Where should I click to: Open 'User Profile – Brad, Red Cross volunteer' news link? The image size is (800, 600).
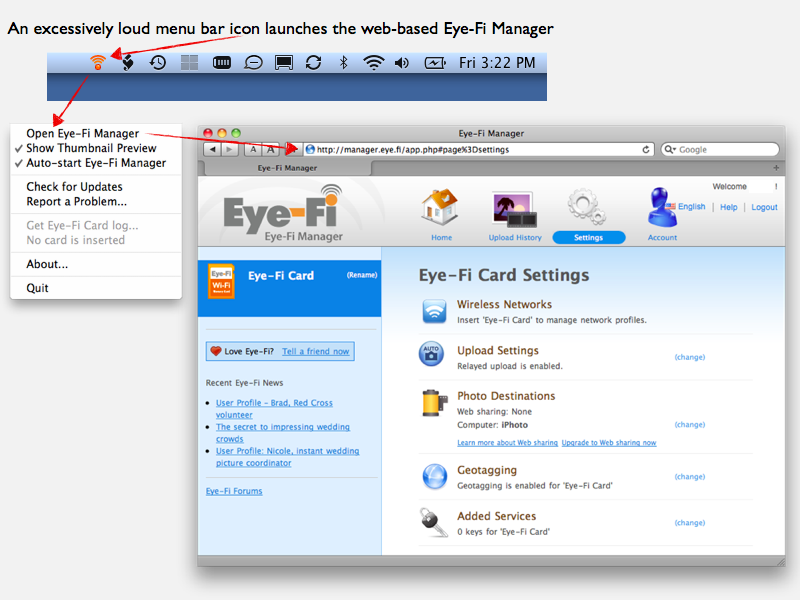[274, 409]
